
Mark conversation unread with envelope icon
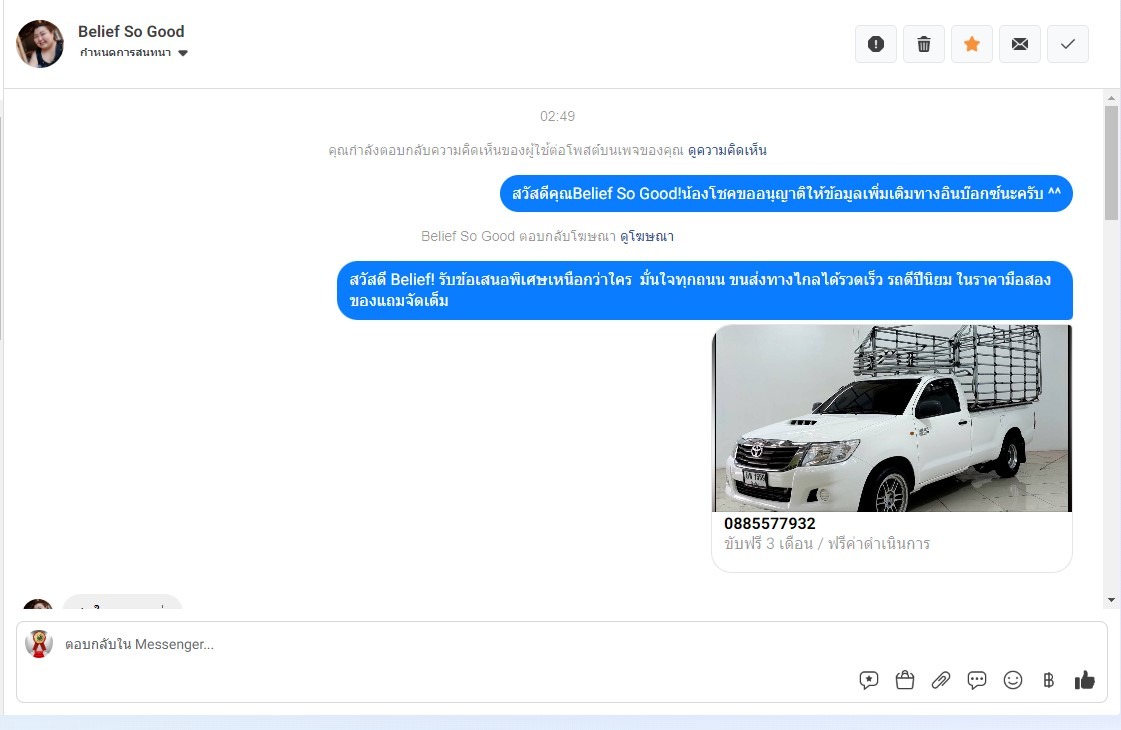1020,44
